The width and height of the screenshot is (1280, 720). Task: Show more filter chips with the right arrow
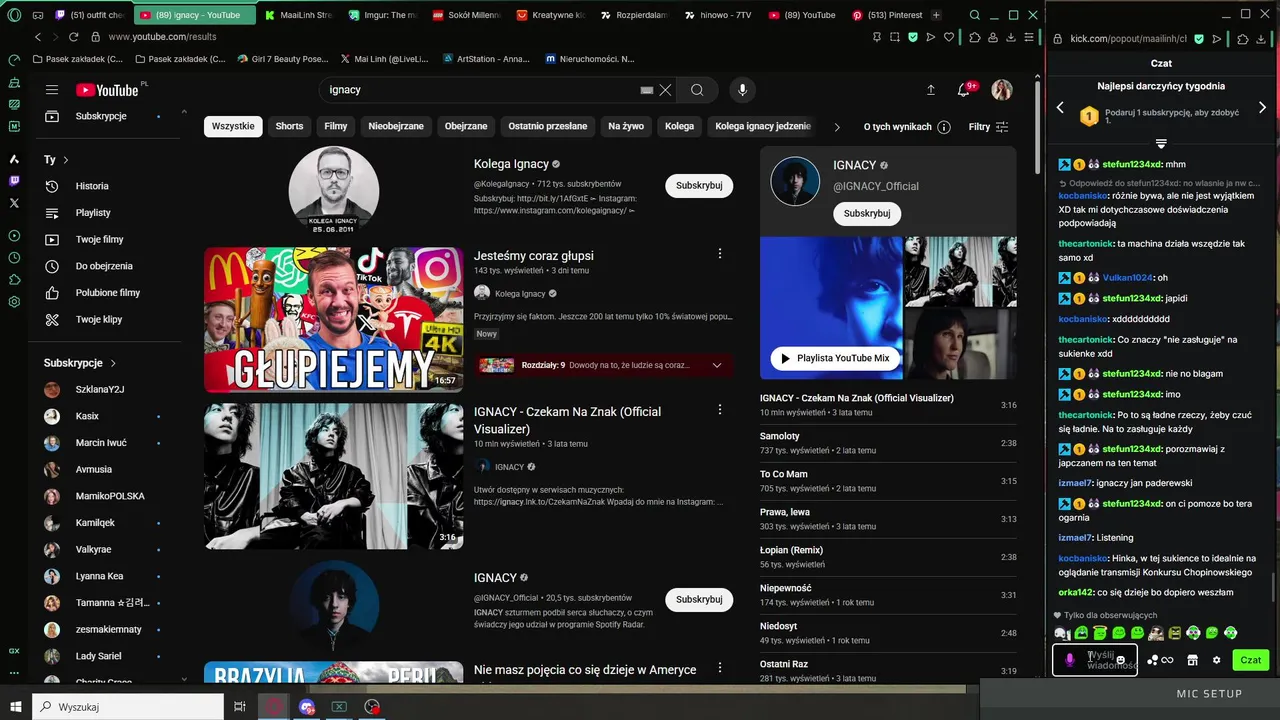838,127
